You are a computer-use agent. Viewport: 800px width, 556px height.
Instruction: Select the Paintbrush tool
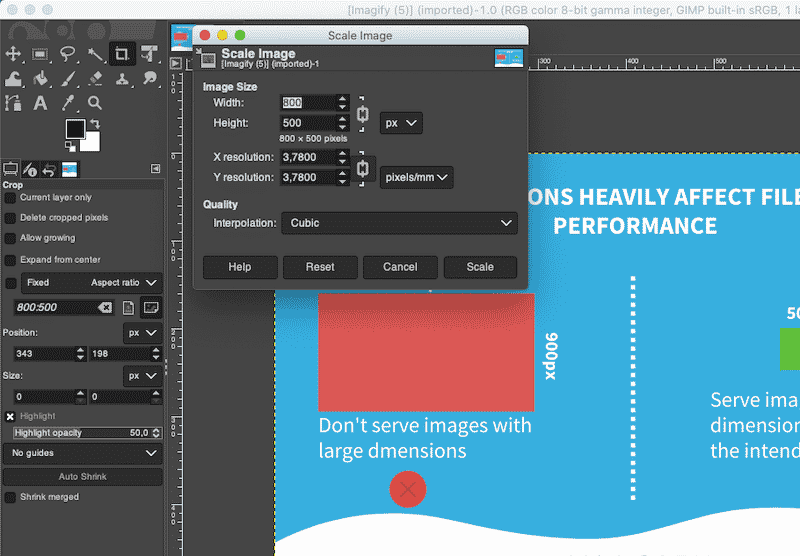point(67,79)
